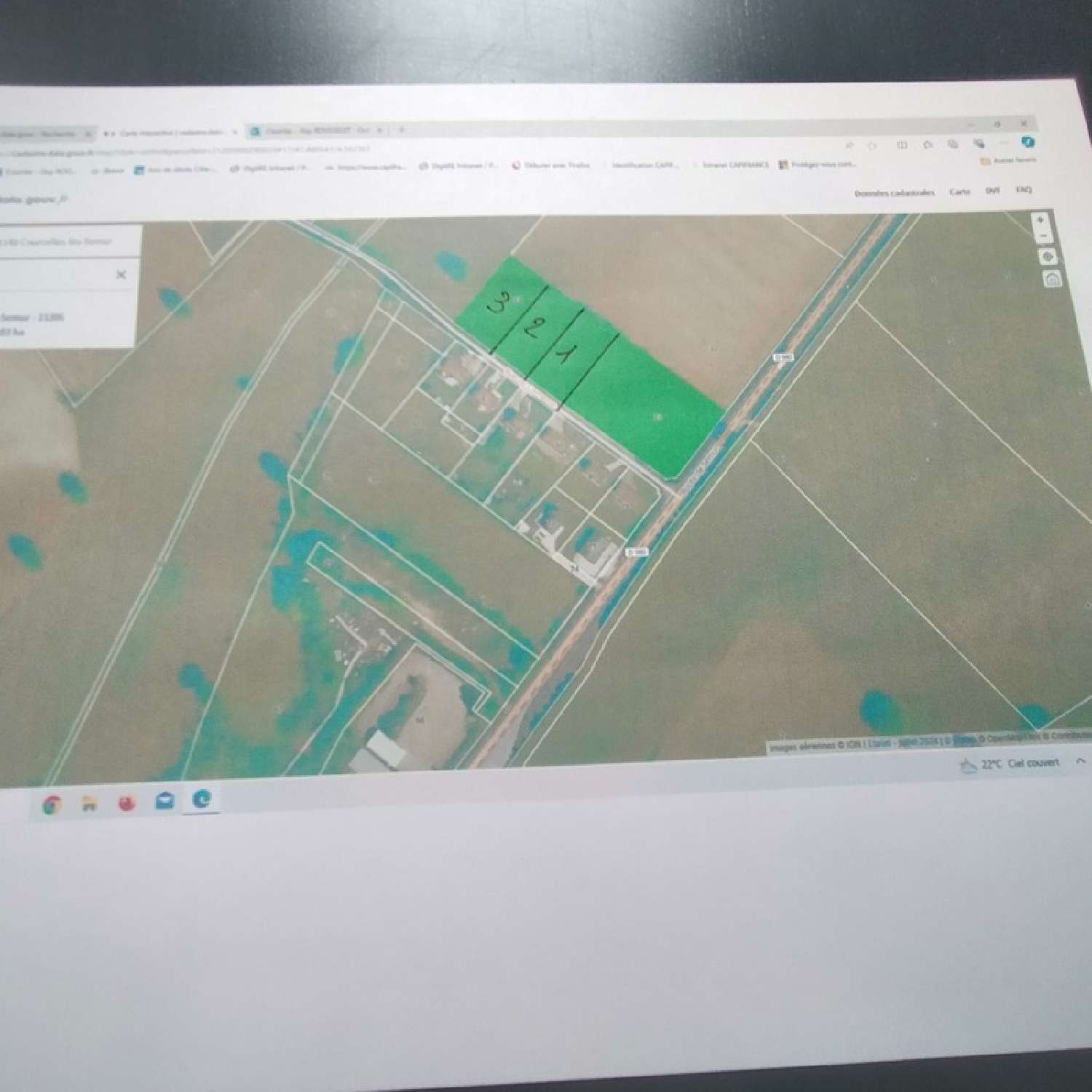Open the FAQ link in header
This screenshot has width=1092, height=1092.
[1024, 190]
